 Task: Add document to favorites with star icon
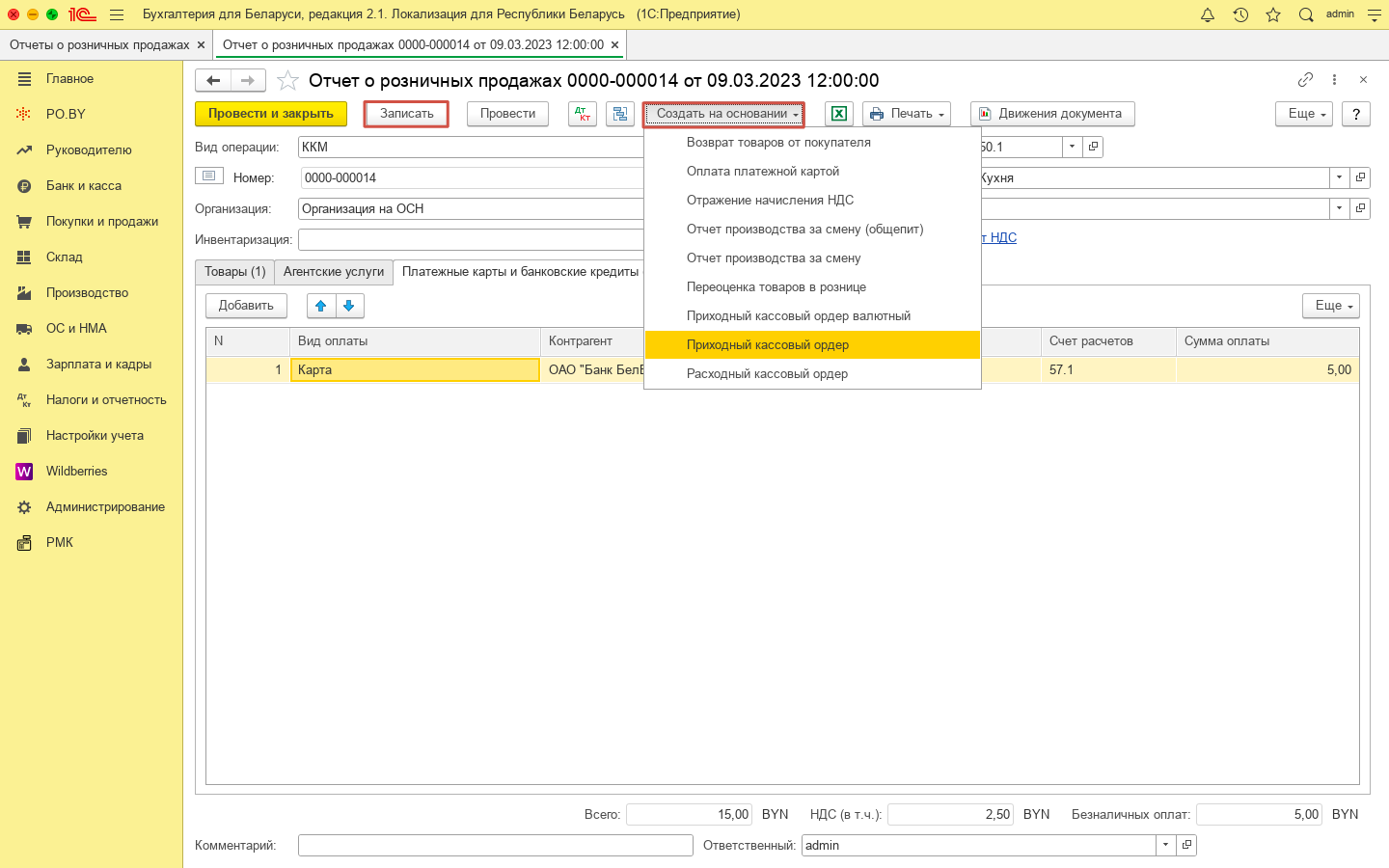(287, 81)
